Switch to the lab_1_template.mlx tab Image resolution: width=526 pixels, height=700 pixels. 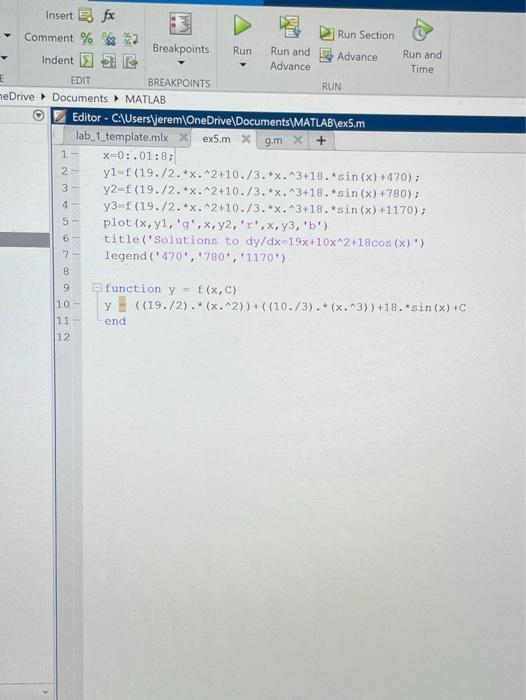coord(122,137)
